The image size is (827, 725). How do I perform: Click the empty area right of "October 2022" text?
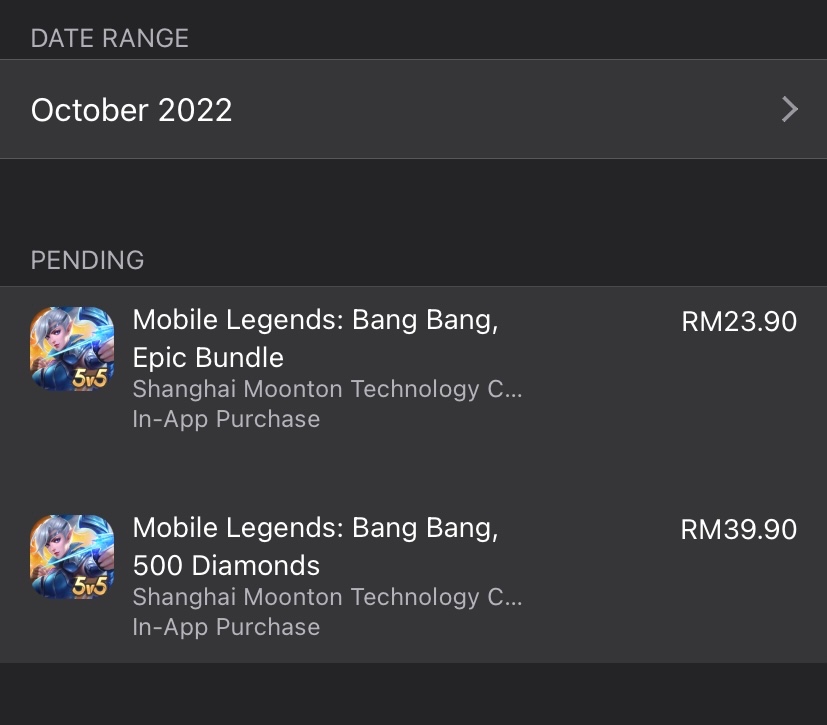tap(500, 110)
